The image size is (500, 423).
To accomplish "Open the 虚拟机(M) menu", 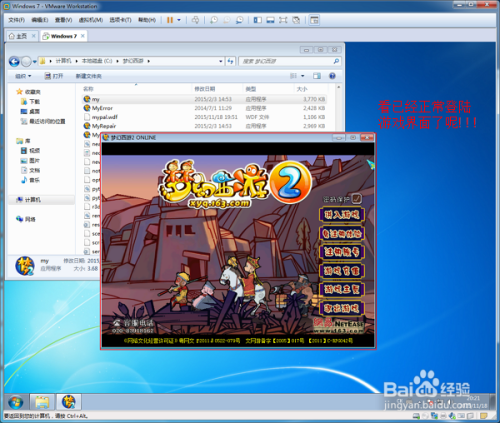I will click(x=91, y=20).
